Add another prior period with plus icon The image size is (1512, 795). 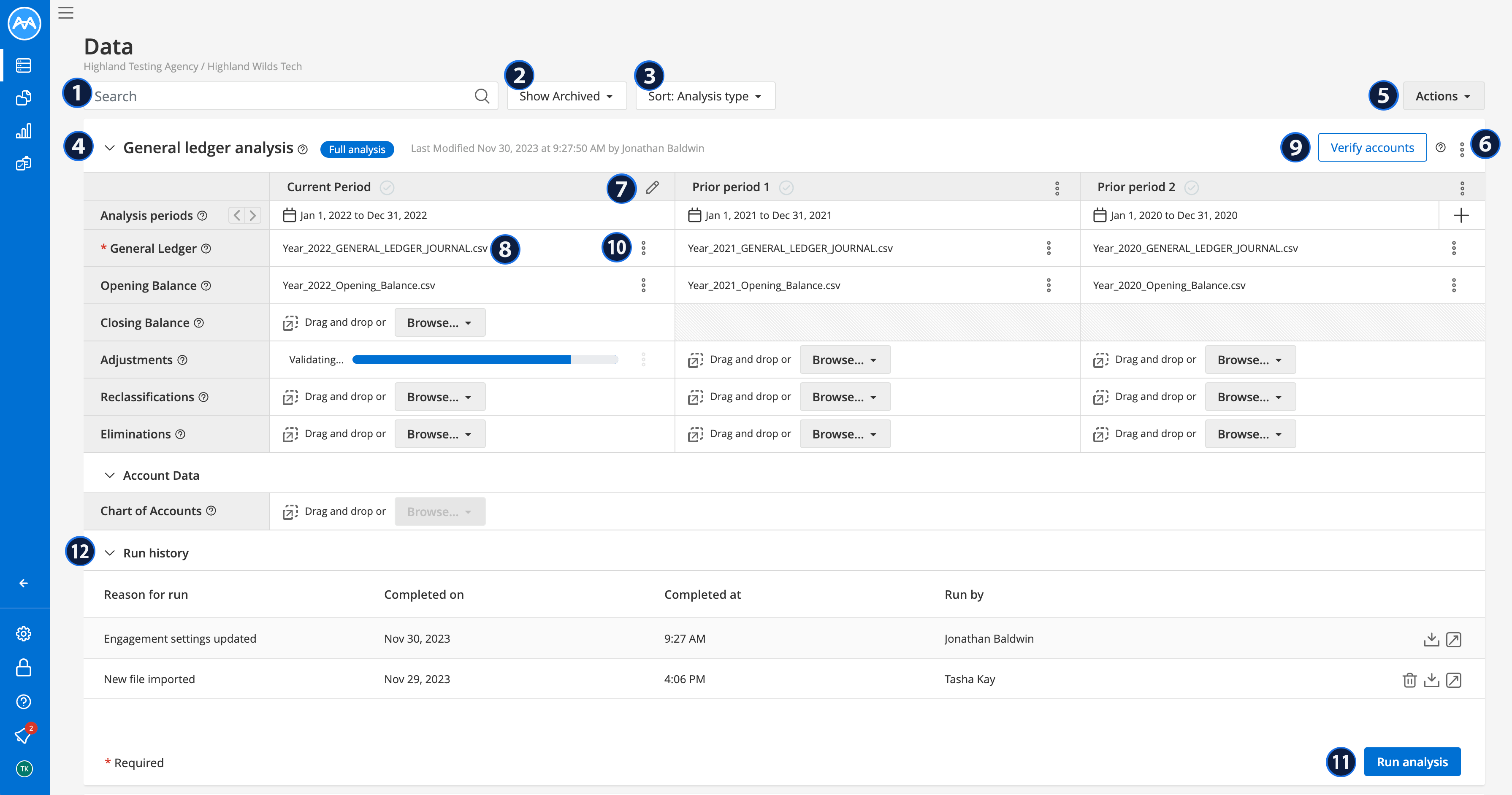(x=1461, y=215)
